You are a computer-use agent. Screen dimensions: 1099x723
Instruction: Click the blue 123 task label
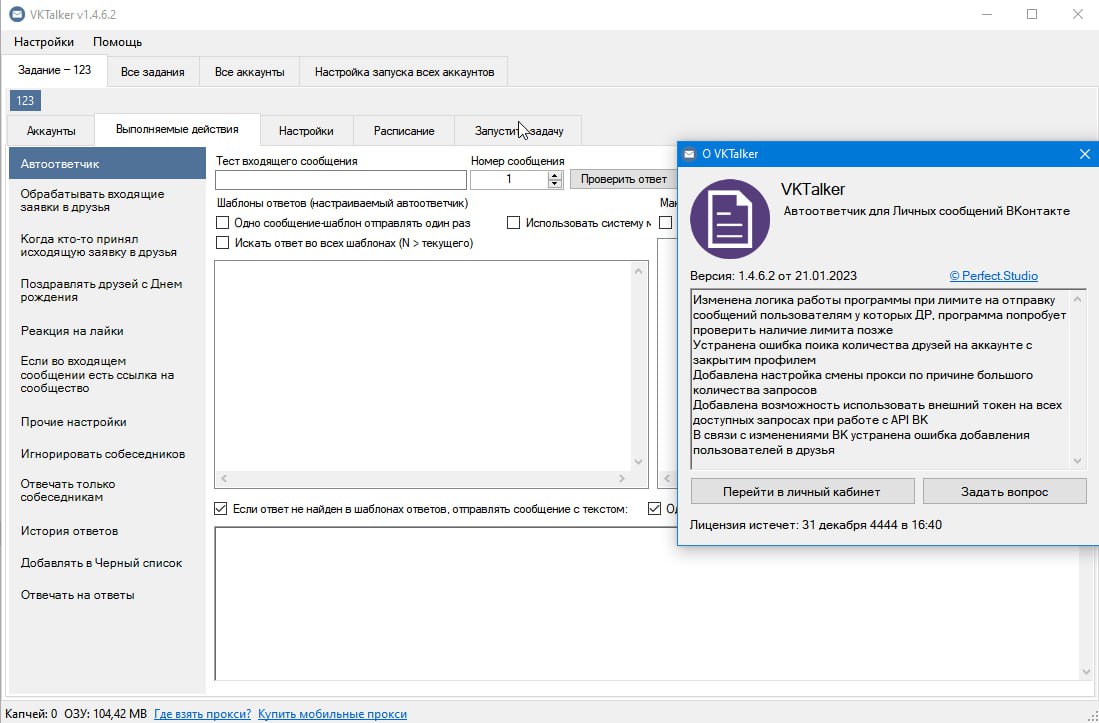25,100
